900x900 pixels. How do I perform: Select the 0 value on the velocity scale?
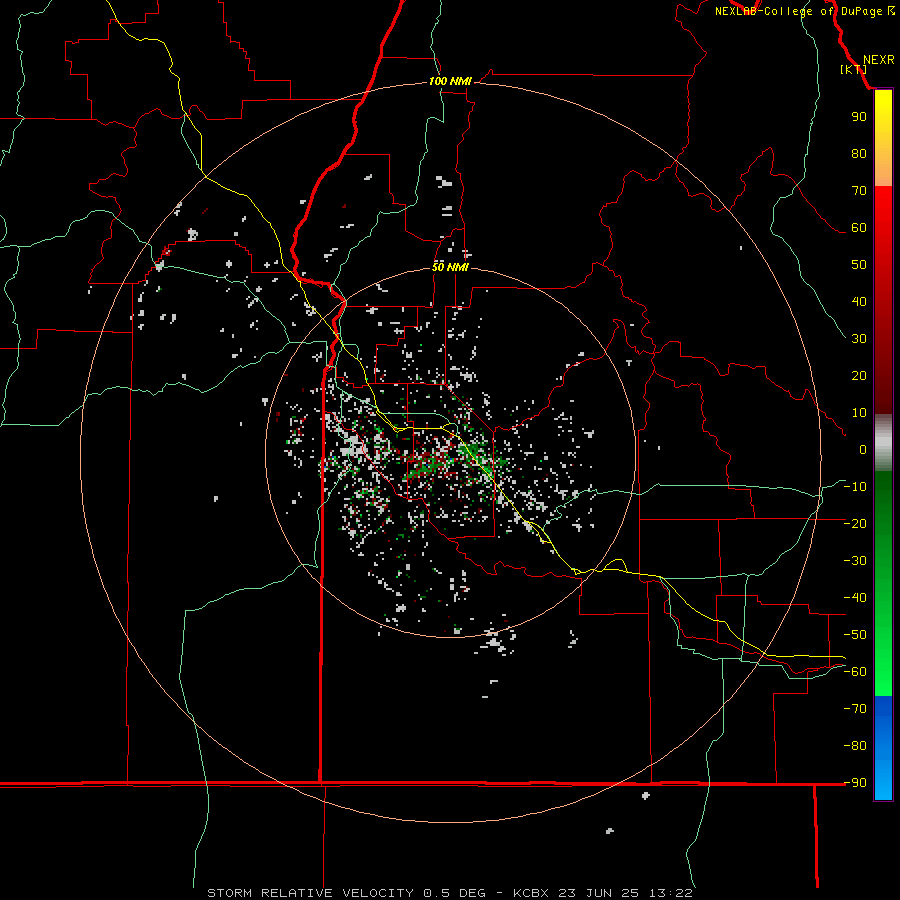863,449
